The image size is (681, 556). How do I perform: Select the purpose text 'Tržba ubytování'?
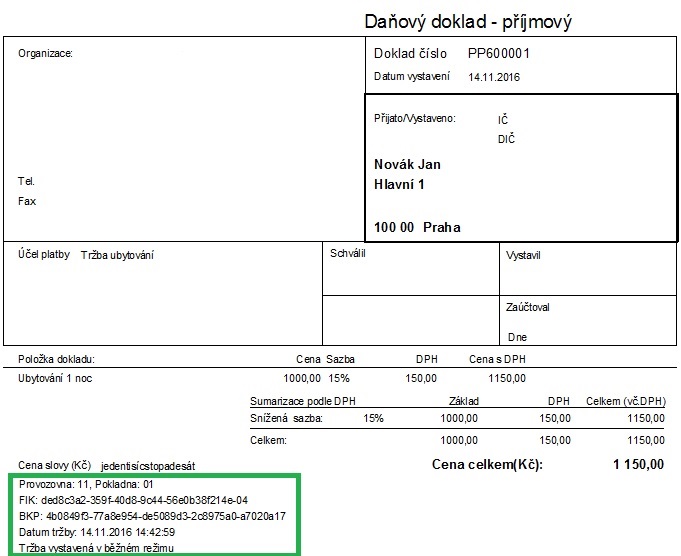pyautogui.click(x=117, y=255)
